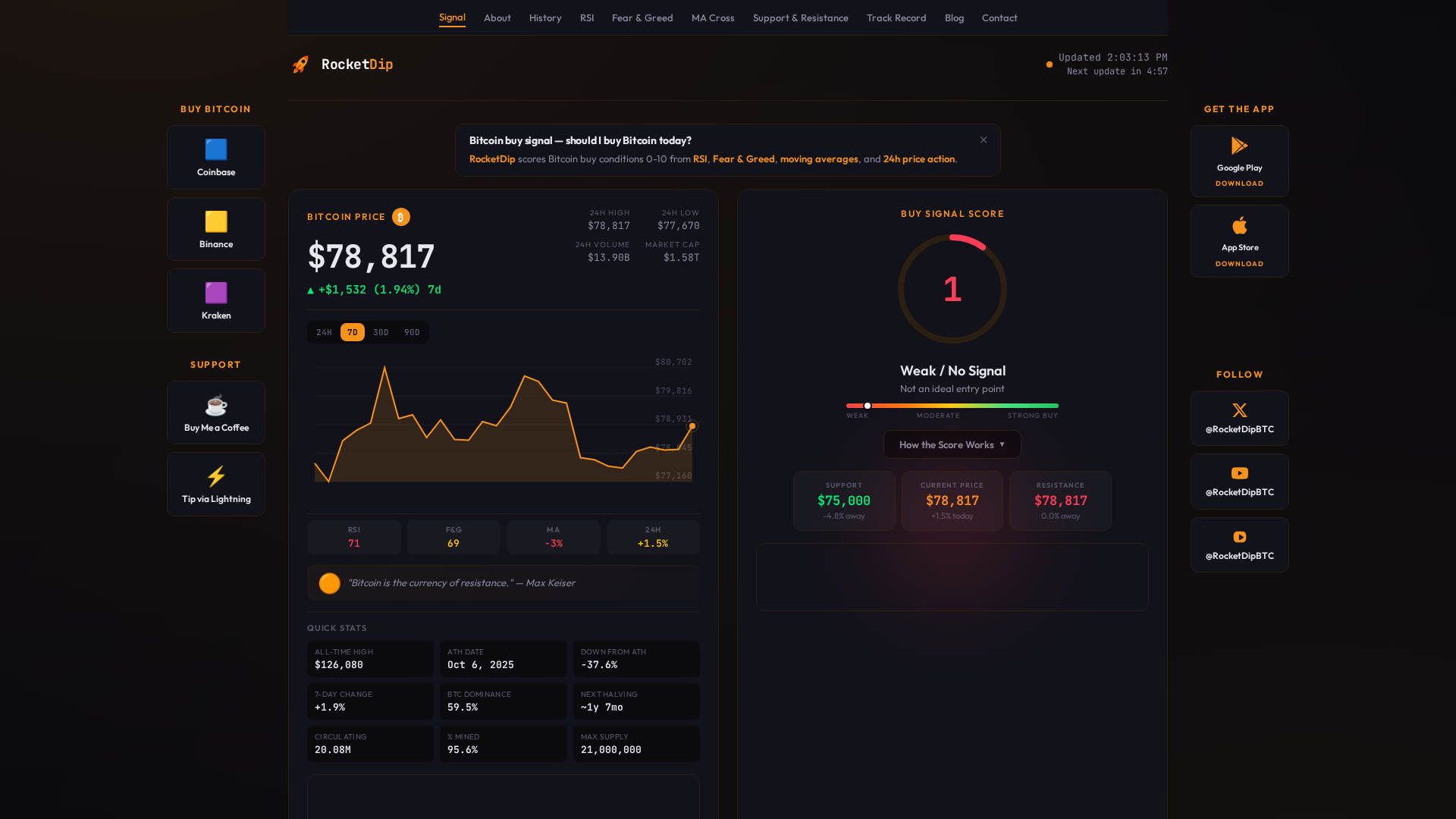
Task: Select the 30D chart range
Action: (381, 332)
